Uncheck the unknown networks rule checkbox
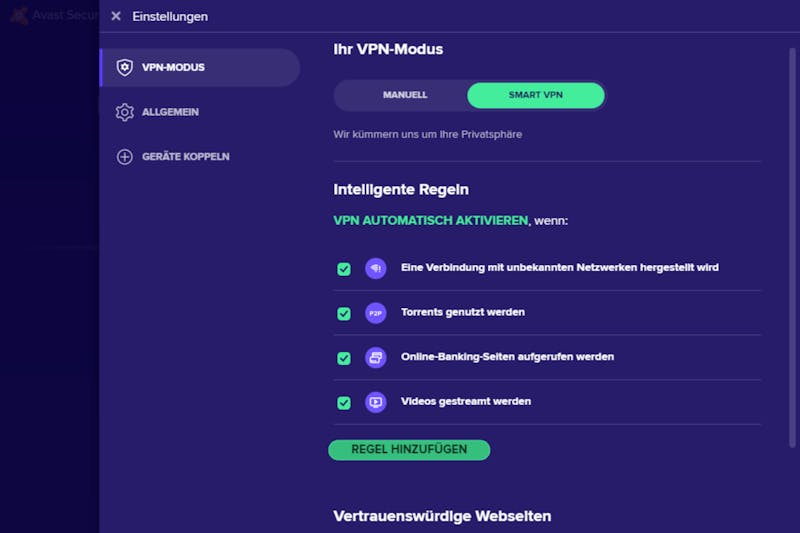Screen dimensions: 800x533 (344, 269)
